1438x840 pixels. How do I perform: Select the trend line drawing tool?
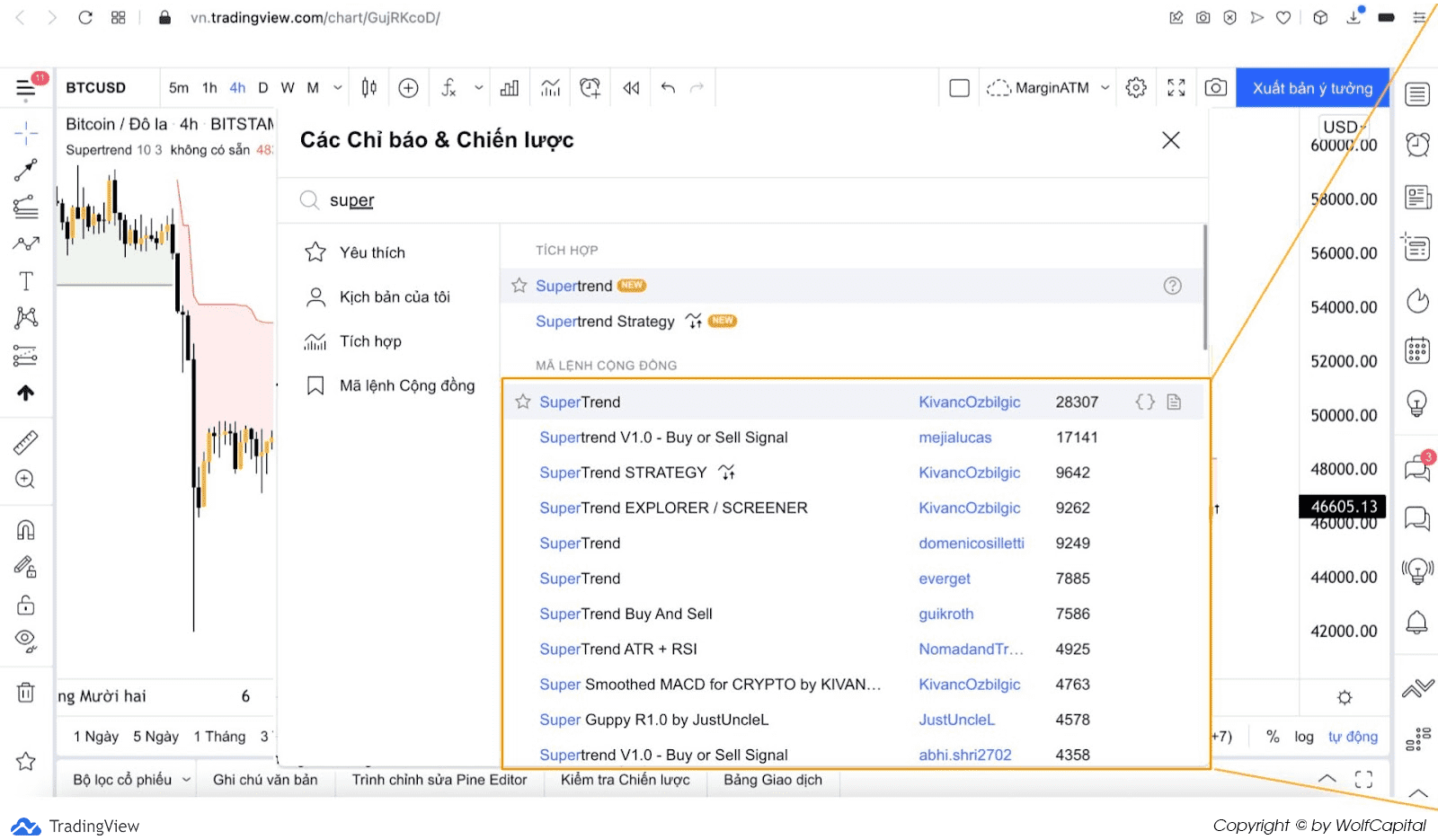(x=26, y=170)
